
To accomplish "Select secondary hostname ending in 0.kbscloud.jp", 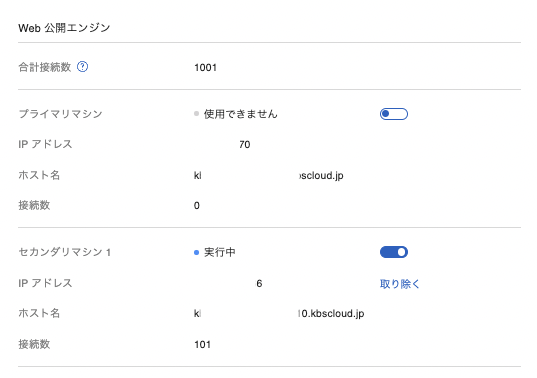I will [x=279, y=313].
